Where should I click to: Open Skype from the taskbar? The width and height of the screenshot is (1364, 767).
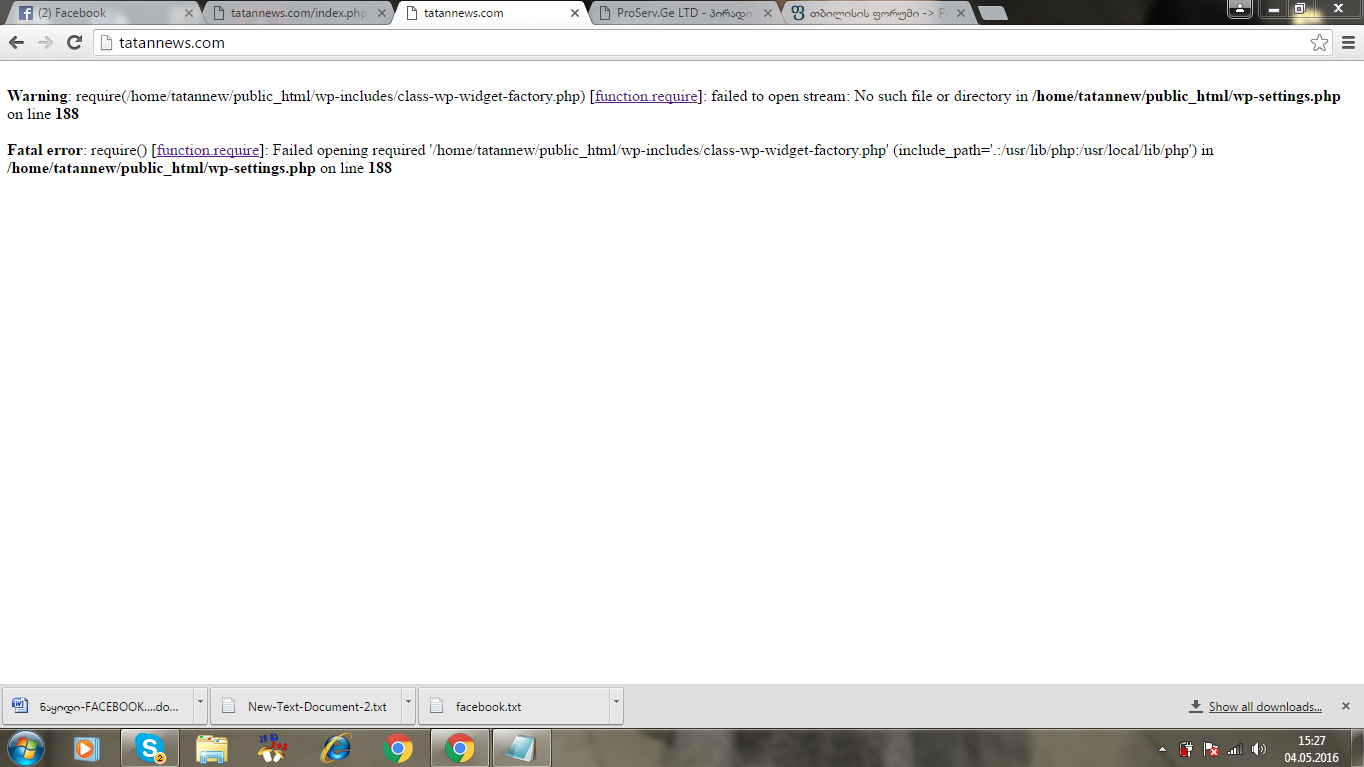coord(150,748)
